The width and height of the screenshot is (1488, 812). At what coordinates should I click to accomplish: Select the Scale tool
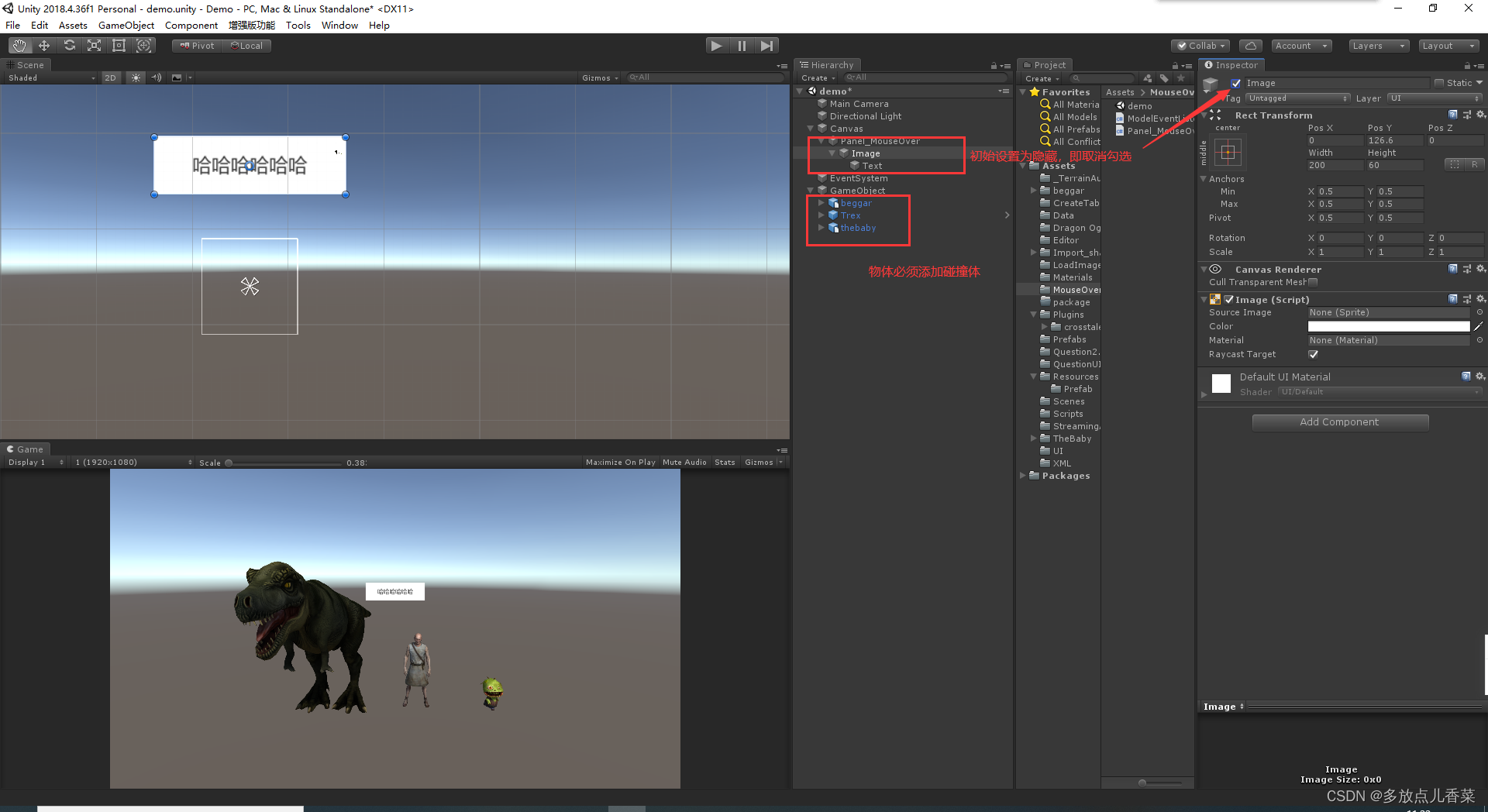tap(94, 46)
